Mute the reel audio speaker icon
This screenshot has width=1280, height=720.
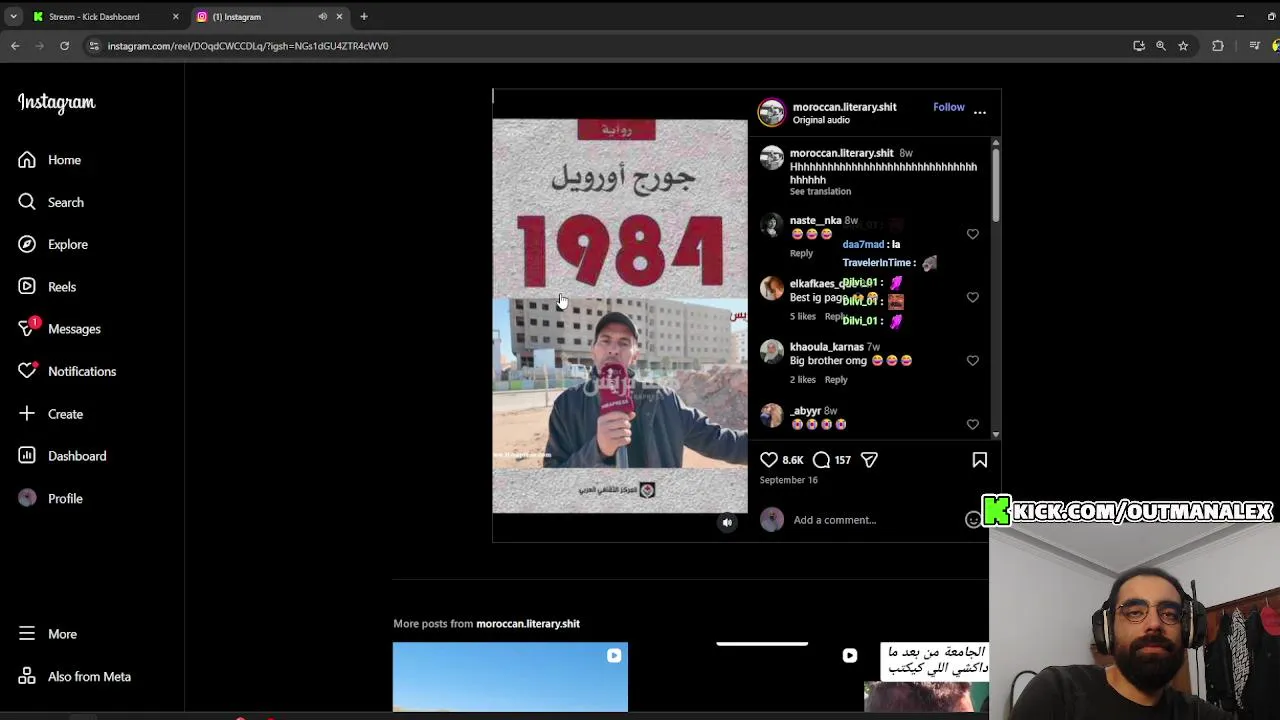pos(728,522)
